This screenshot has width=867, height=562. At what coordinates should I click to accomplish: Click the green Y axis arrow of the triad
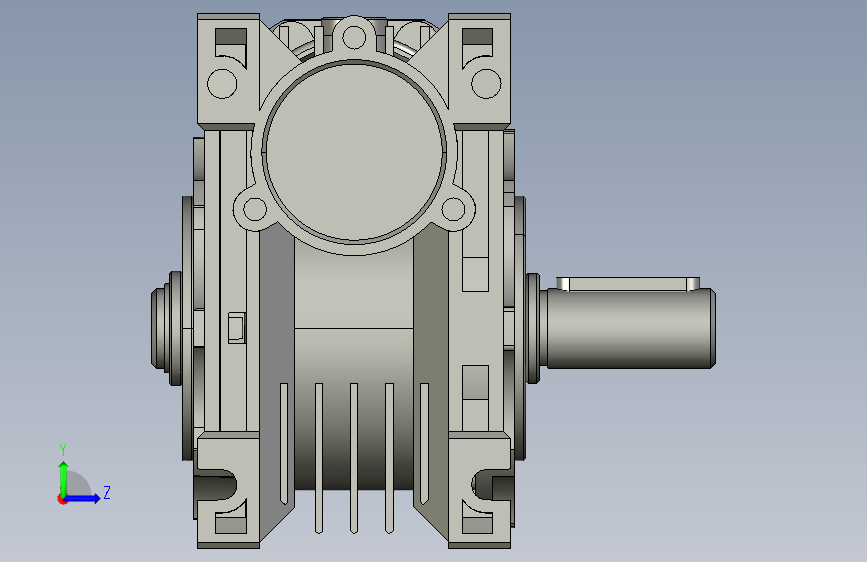click(64, 478)
